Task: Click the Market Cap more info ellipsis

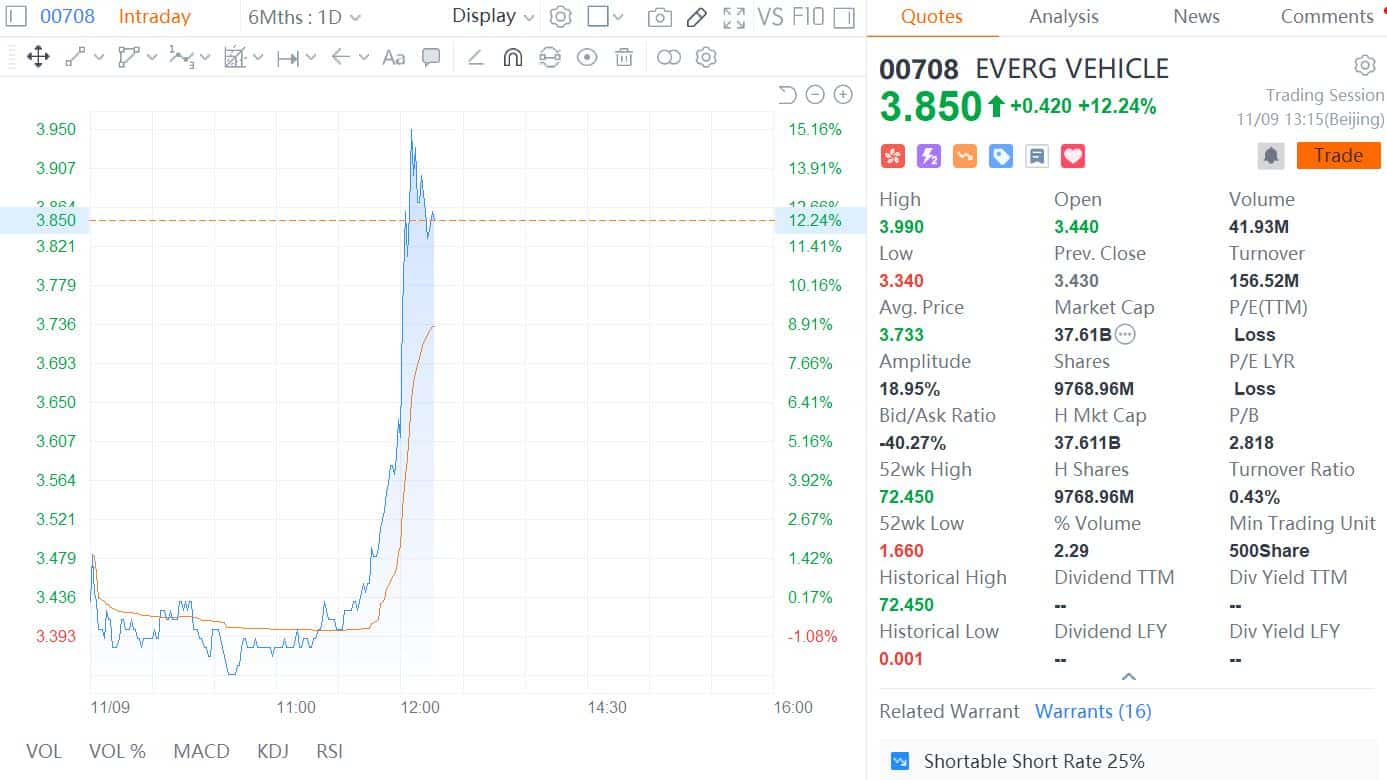Action: click(x=1125, y=334)
